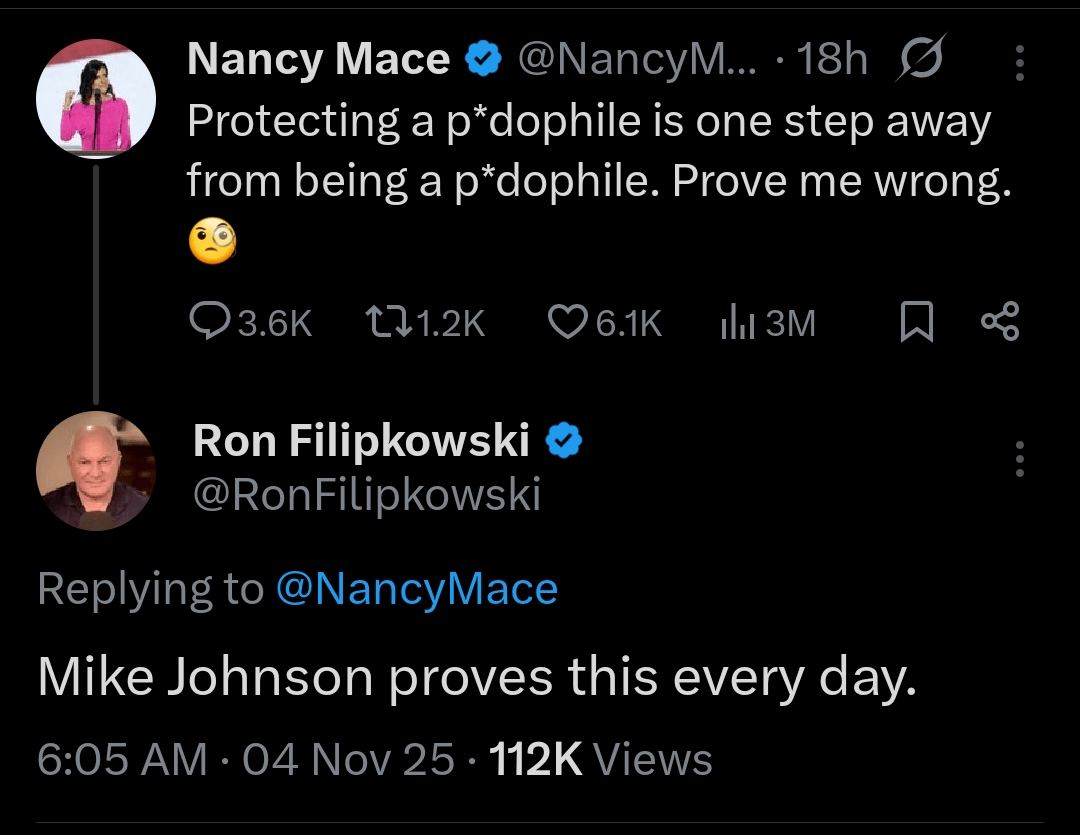1080x835 pixels.
Task: Open Ron Filipkowski's profile picture
Action: (x=96, y=470)
